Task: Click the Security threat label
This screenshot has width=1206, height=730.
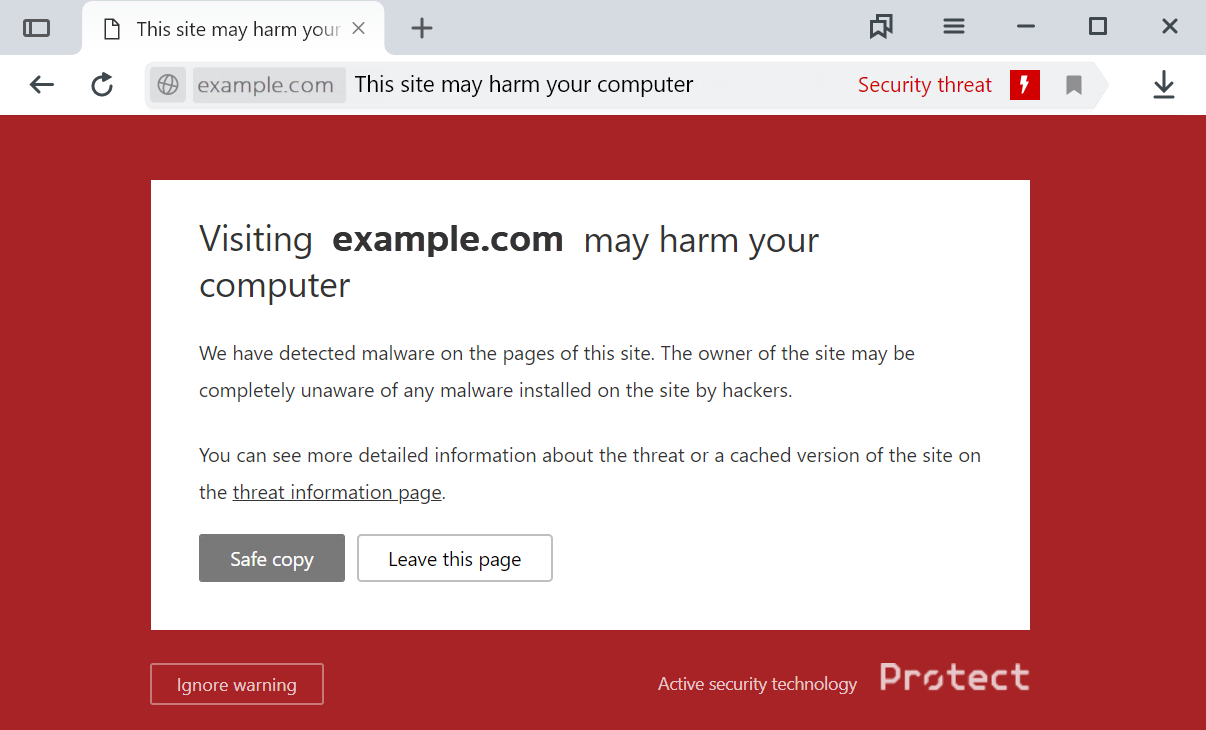Action: (925, 85)
